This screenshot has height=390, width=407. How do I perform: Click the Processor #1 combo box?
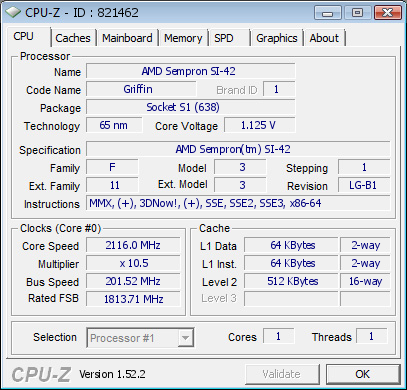pyautogui.click(x=140, y=338)
